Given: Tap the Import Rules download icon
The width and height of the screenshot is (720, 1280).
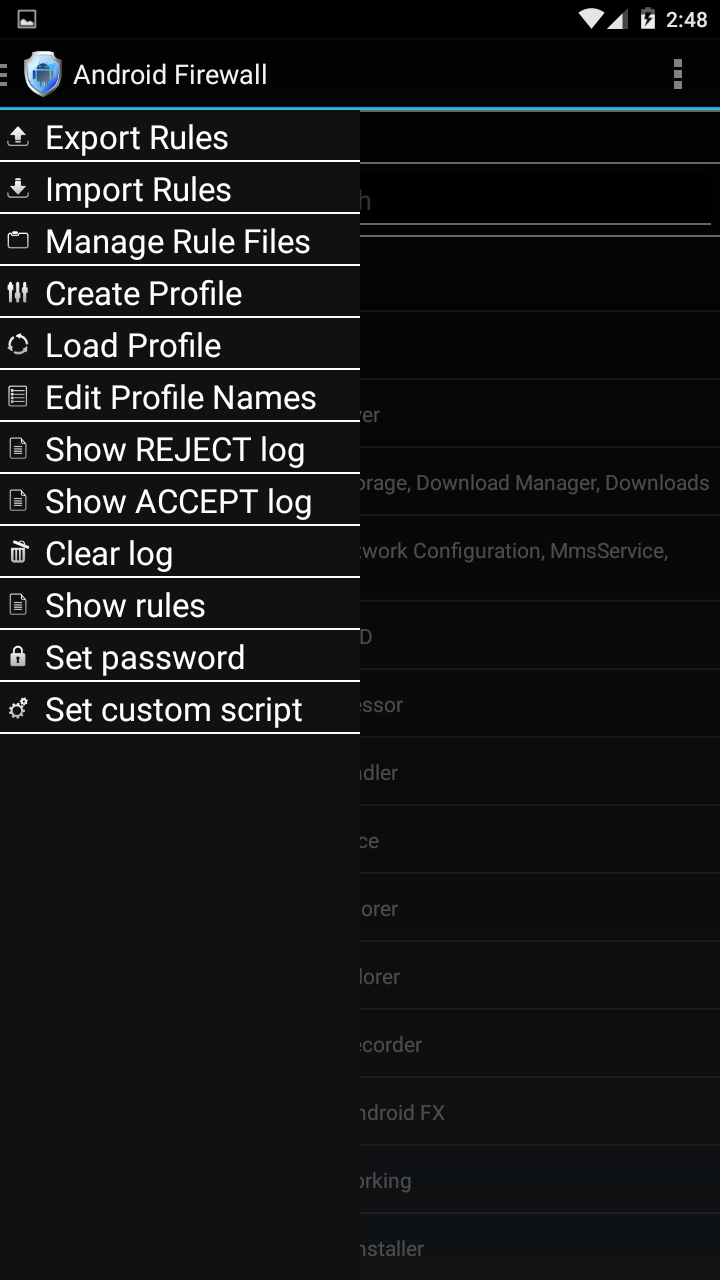Looking at the screenshot, I should [18, 189].
